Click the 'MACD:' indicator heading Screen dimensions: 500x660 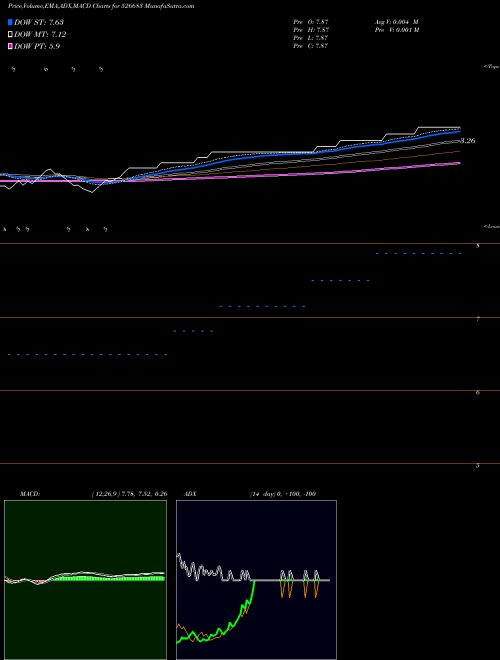pos(30,494)
